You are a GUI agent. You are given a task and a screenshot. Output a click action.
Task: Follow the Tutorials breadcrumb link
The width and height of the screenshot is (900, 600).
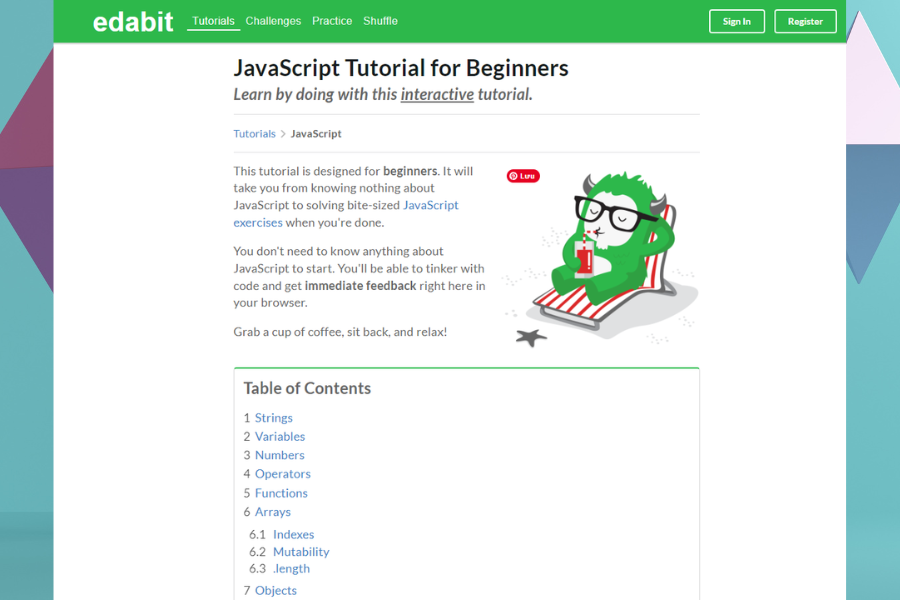[254, 134]
